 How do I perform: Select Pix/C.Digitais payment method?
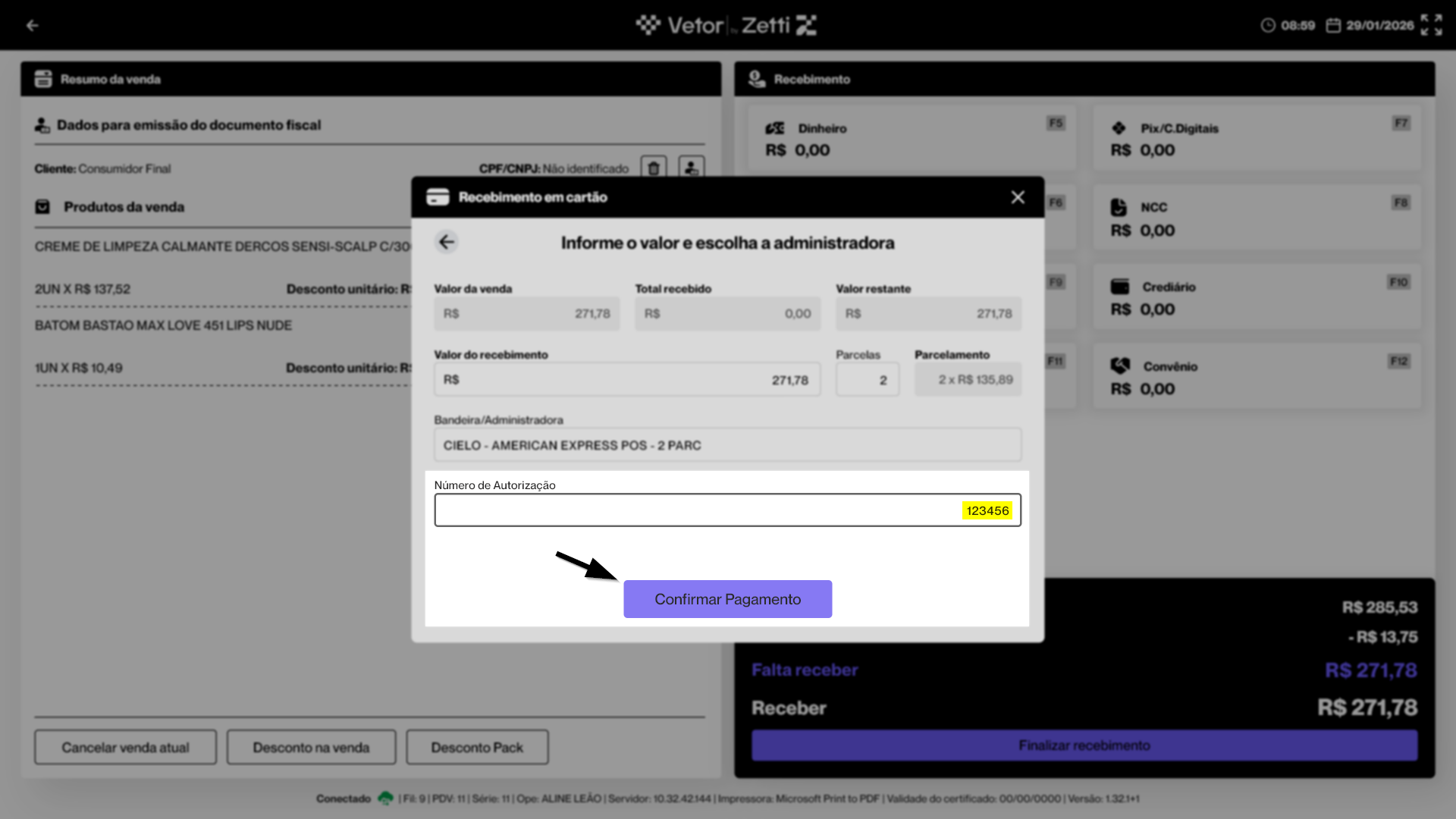point(1257,139)
